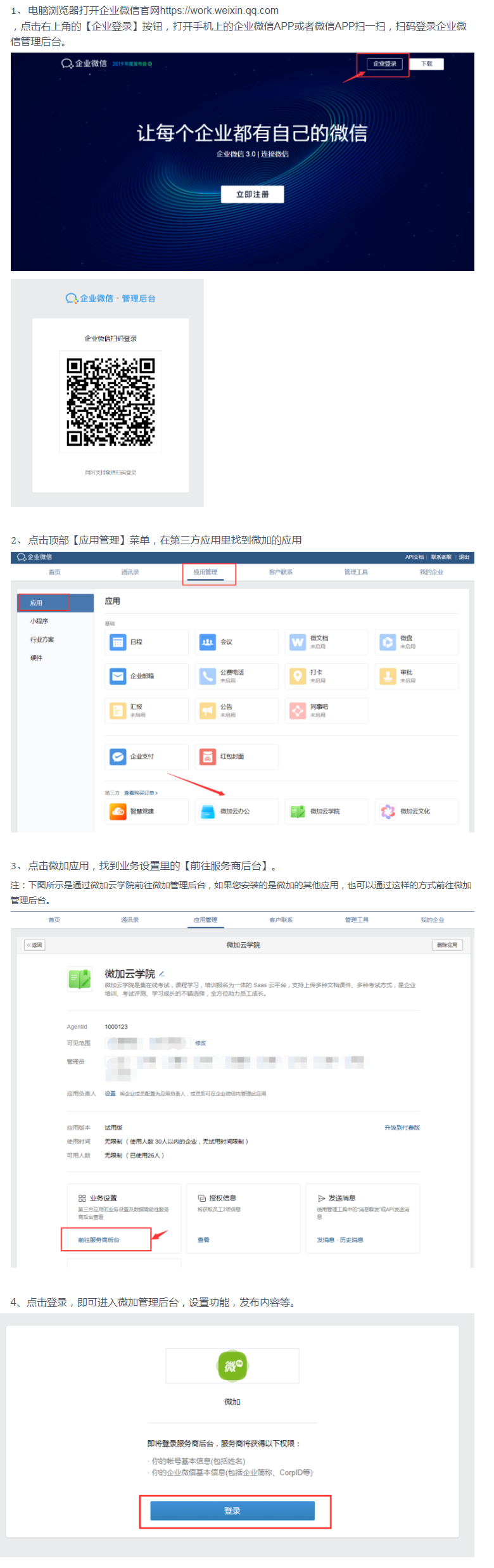Click the 打卡 location pin icon
Image resolution: width=494 pixels, height=1568 pixels.
298,676
